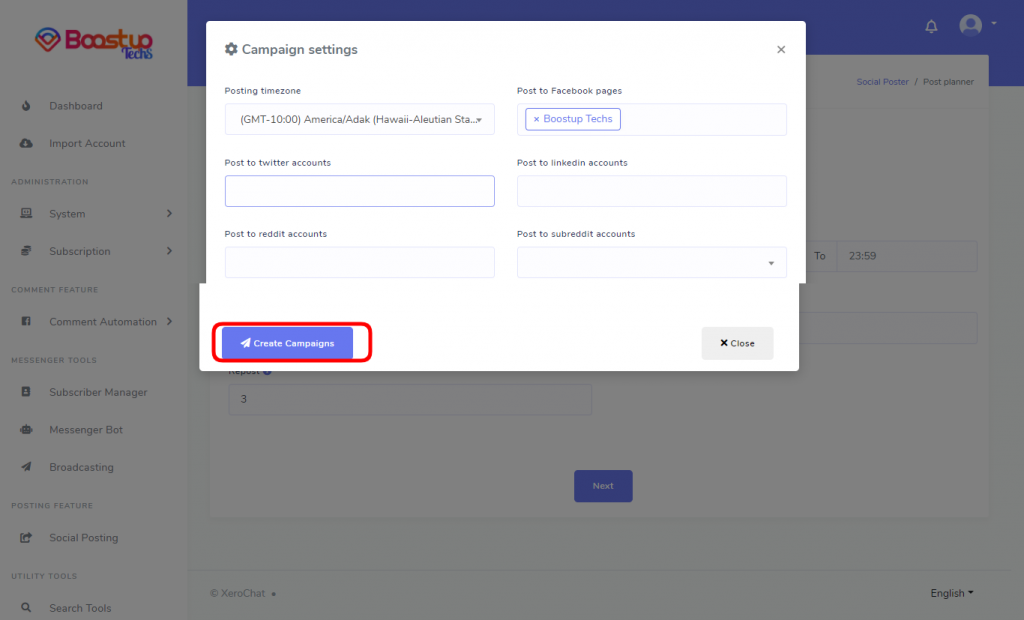Click the Import Account cloud icon

(x=26, y=143)
